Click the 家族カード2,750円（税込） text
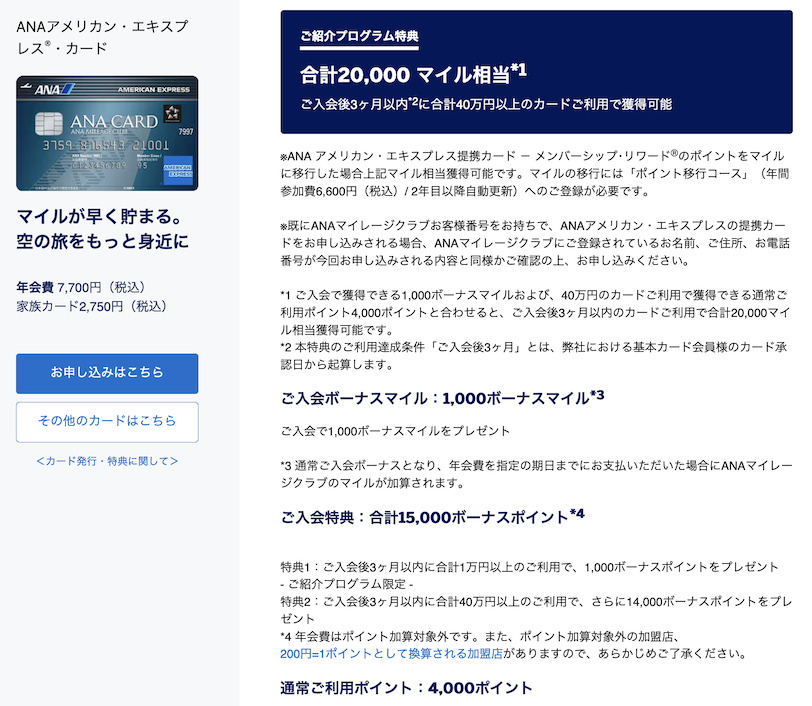Image resolution: width=812 pixels, height=706 pixels. pos(92,306)
